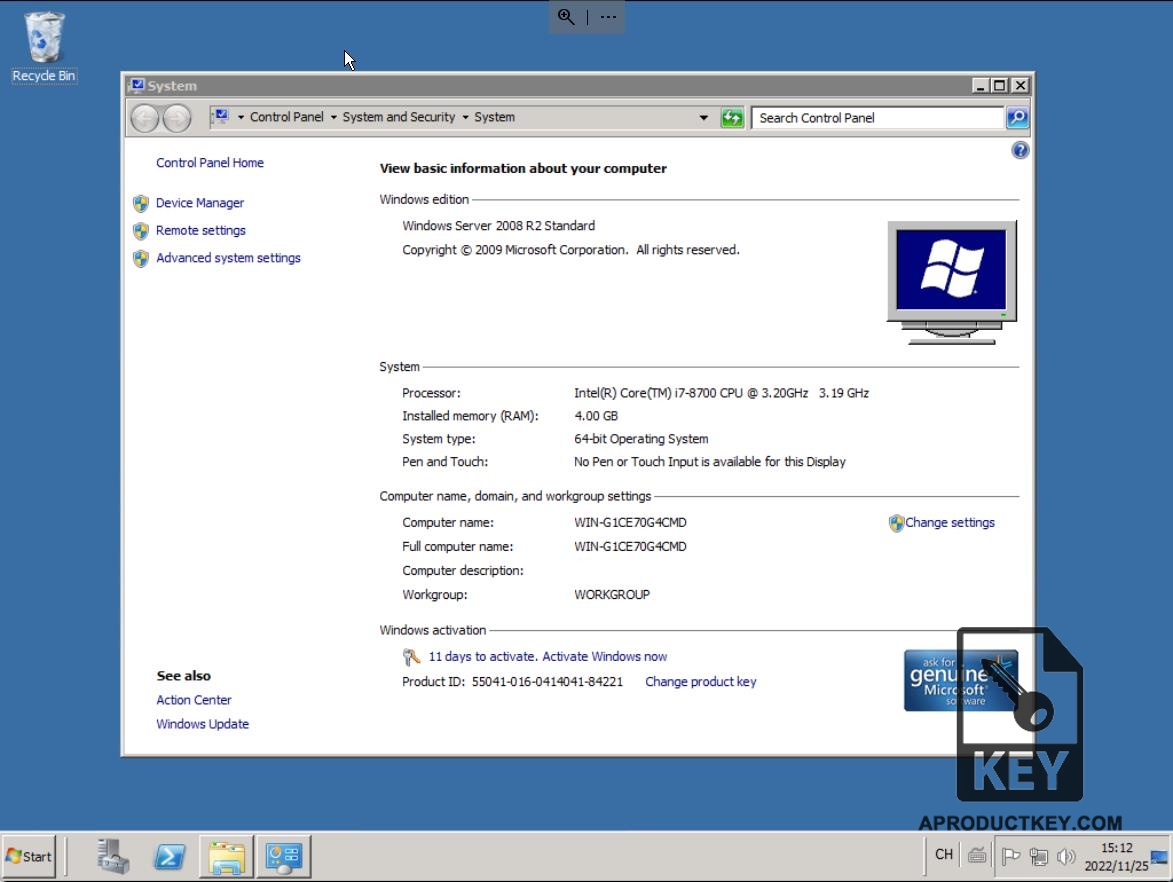
Task: Open the Recycle Bin desktop icon
Action: 43,46
